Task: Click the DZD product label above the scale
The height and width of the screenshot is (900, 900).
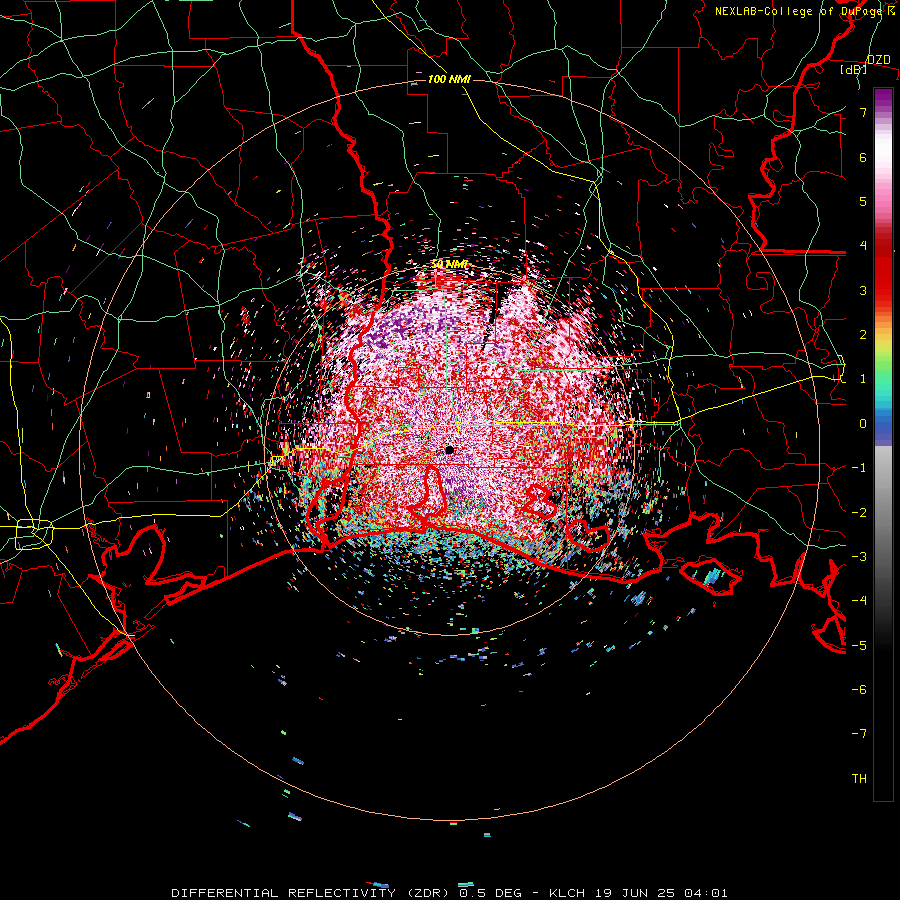Action: [x=879, y=60]
